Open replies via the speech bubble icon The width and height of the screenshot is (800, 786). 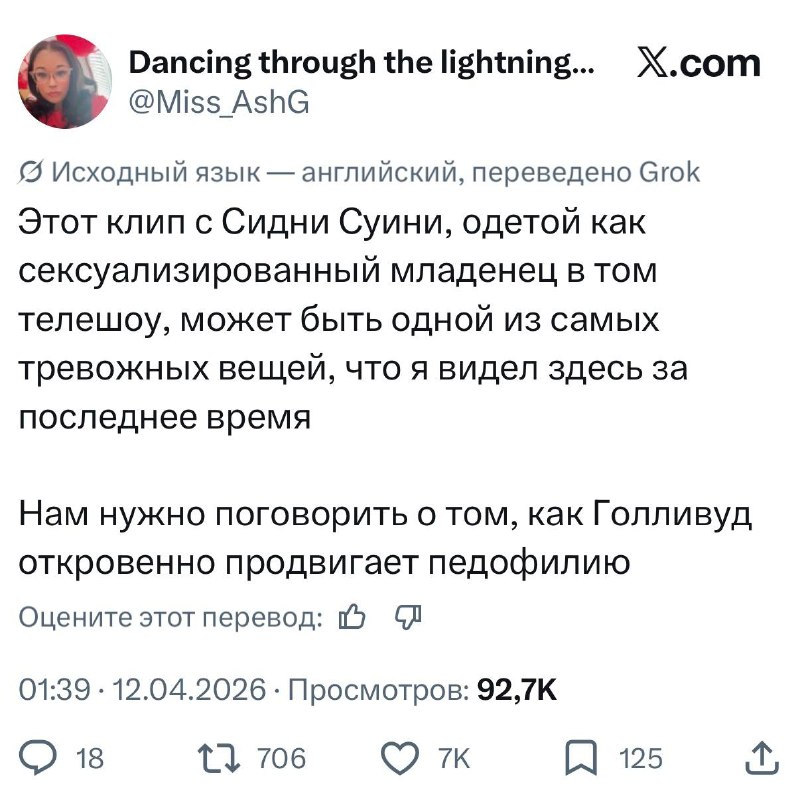[x=37, y=758]
